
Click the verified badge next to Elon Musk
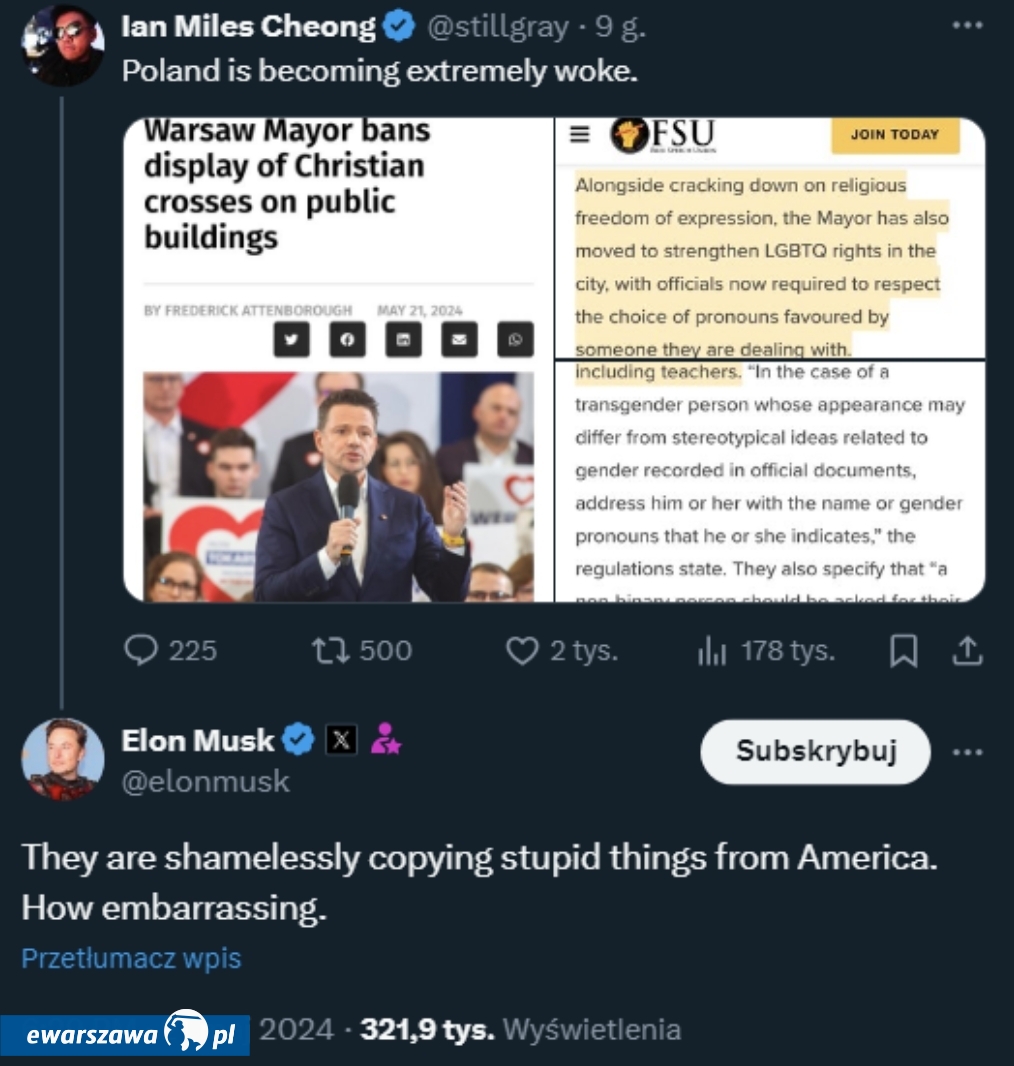[x=298, y=740]
